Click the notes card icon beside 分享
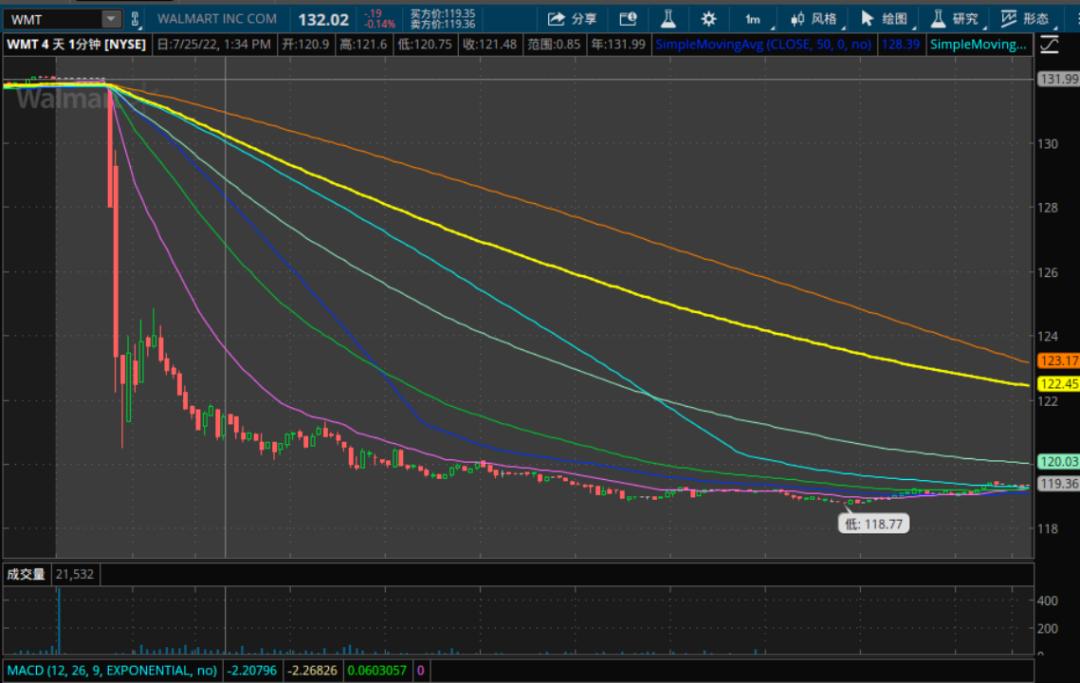Image resolution: width=1080 pixels, height=683 pixels. (628, 19)
